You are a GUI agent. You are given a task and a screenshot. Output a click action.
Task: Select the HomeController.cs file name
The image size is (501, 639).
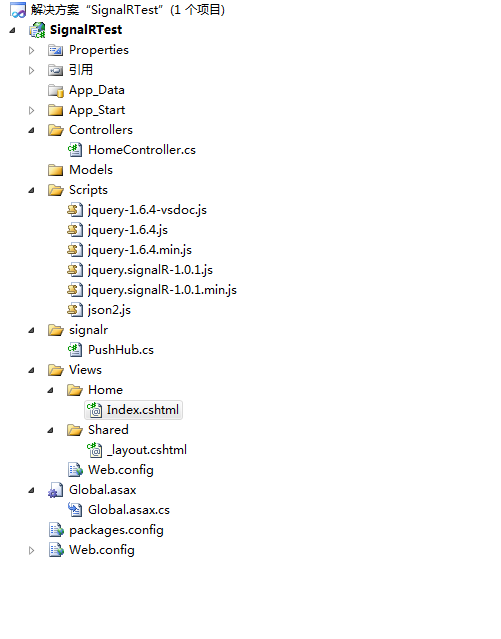point(142,150)
